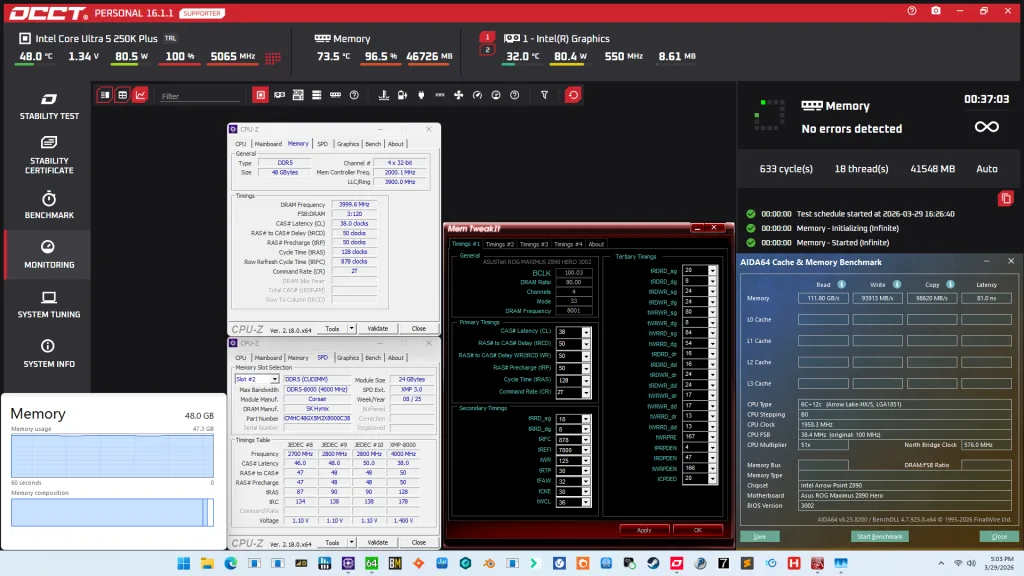Click OK in MemTweakIt
1024x576 pixels.
click(697, 530)
